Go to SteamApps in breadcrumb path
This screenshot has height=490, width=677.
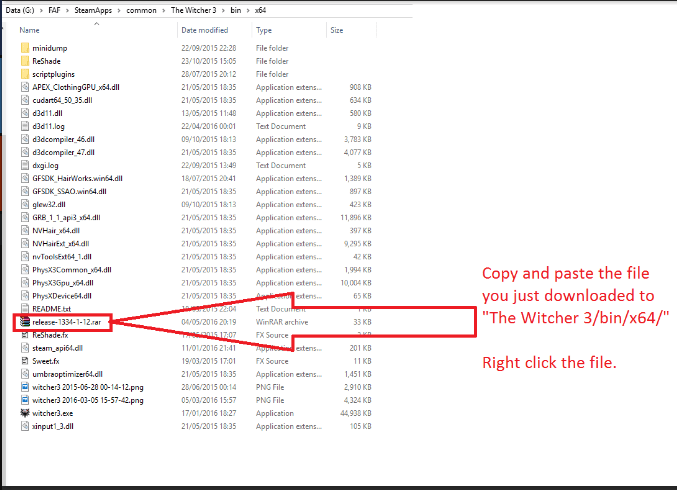[93, 10]
